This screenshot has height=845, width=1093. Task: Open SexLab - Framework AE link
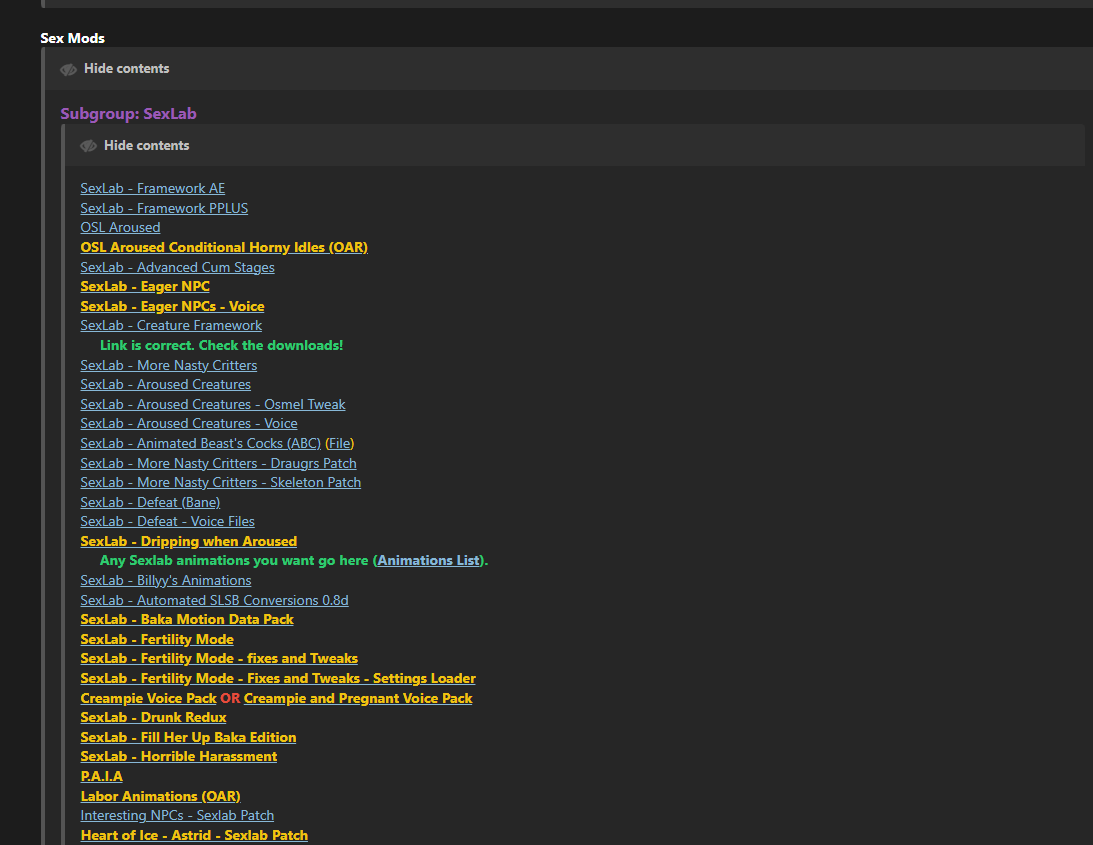[153, 188]
